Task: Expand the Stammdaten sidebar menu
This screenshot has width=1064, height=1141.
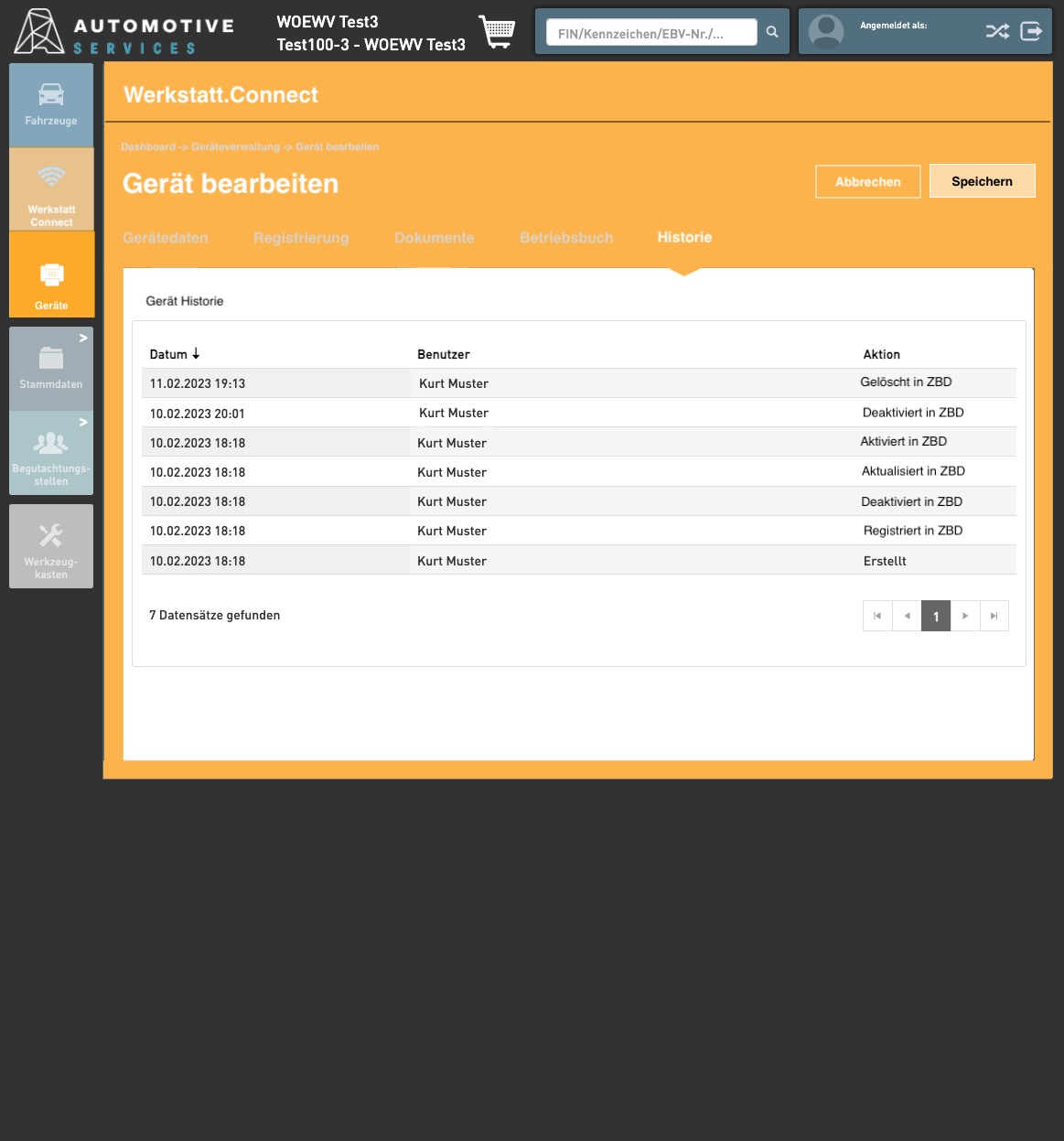Action: click(51, 369)
